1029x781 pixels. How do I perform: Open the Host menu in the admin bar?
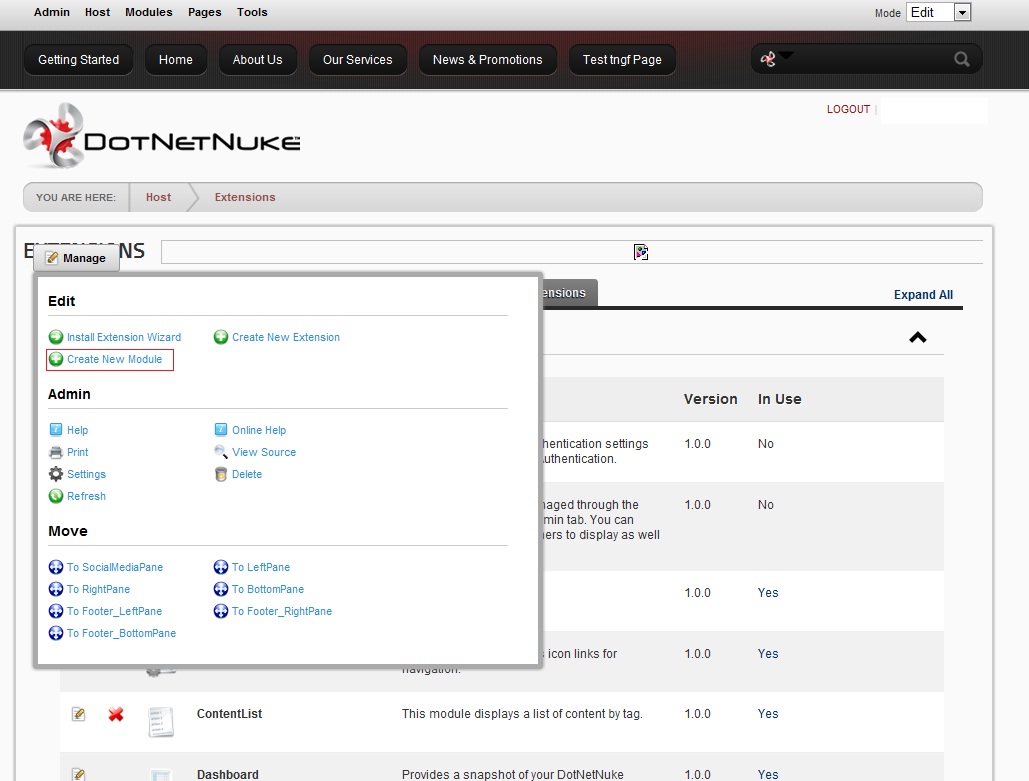[x=96, y=12]
